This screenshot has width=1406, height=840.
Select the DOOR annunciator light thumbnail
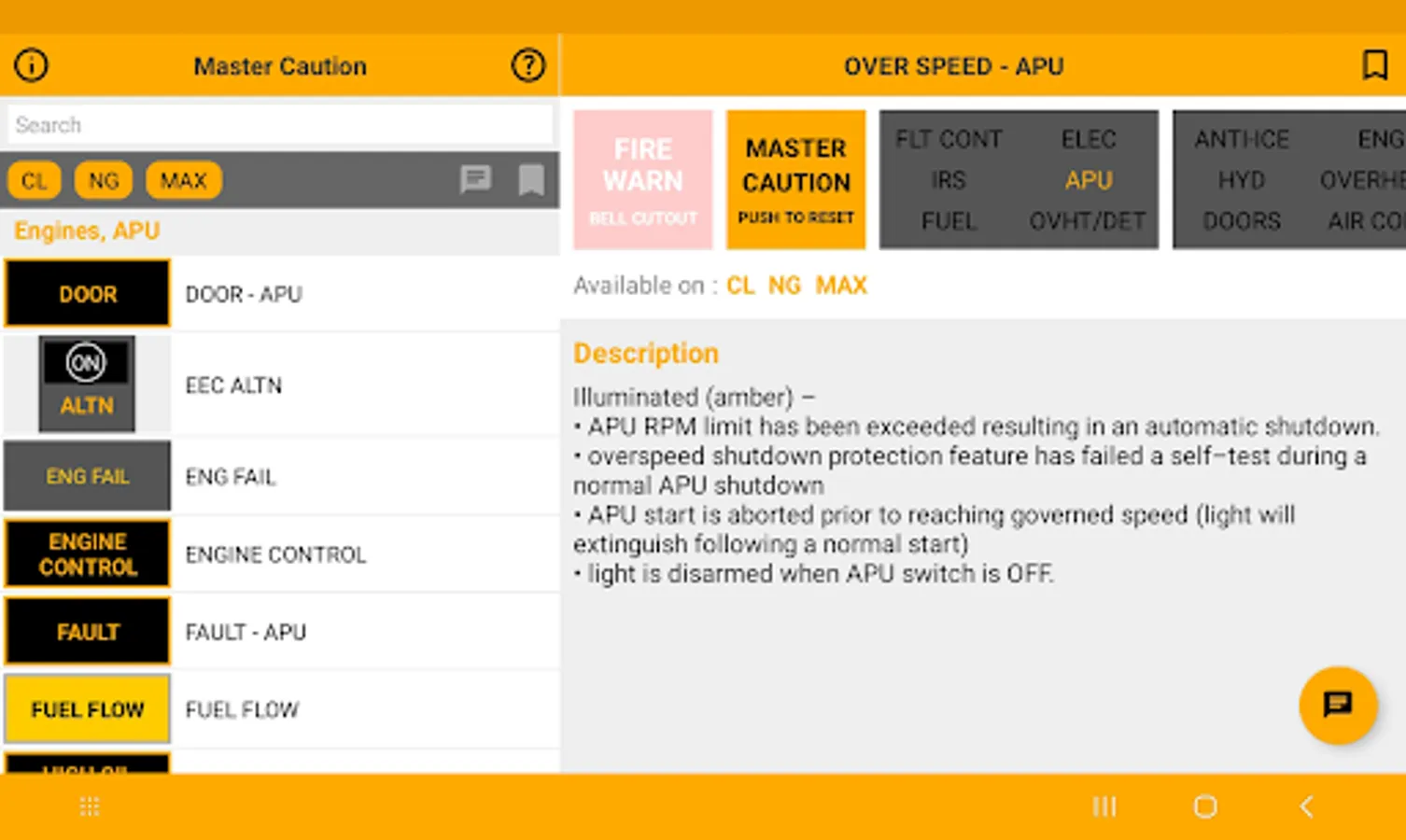coord(88,294)
